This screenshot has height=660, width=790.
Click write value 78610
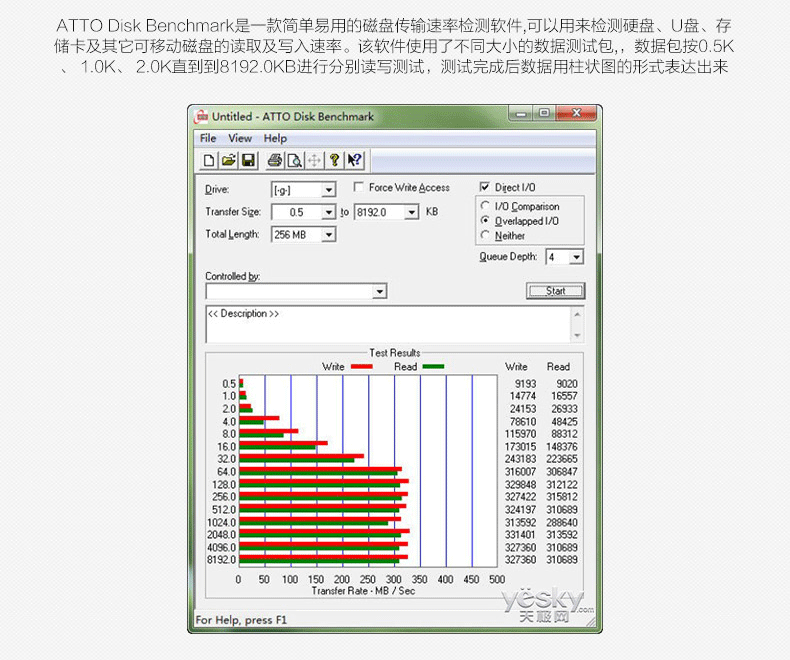pos(523,422)
